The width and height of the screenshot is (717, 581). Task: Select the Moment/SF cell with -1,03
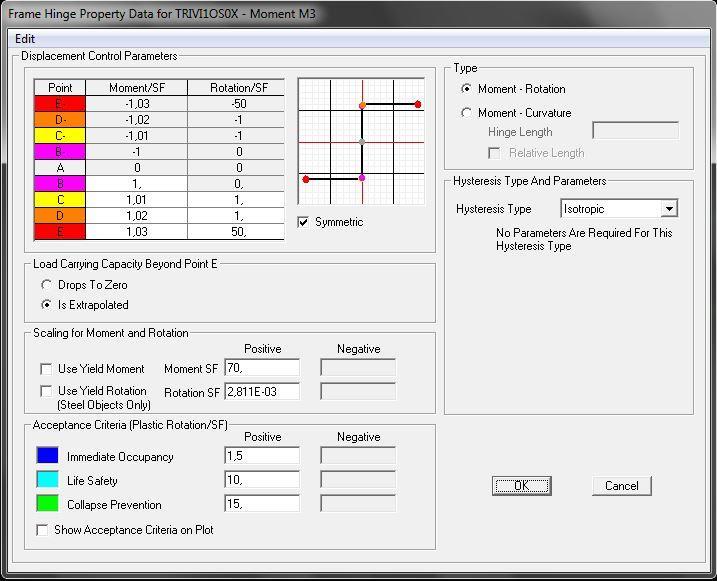coord(136,104)
